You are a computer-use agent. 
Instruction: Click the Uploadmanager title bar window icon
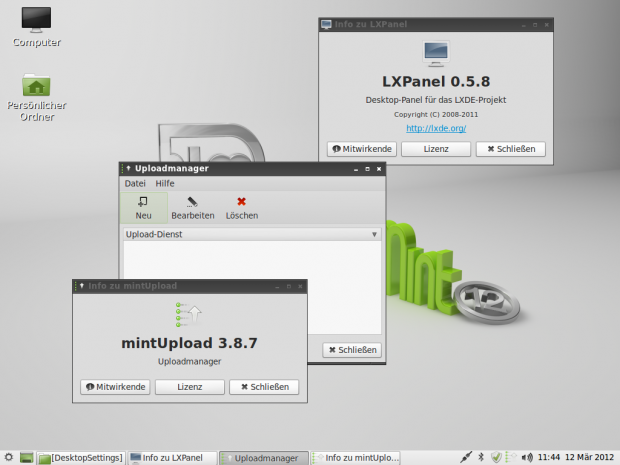(x=127, y=168)
